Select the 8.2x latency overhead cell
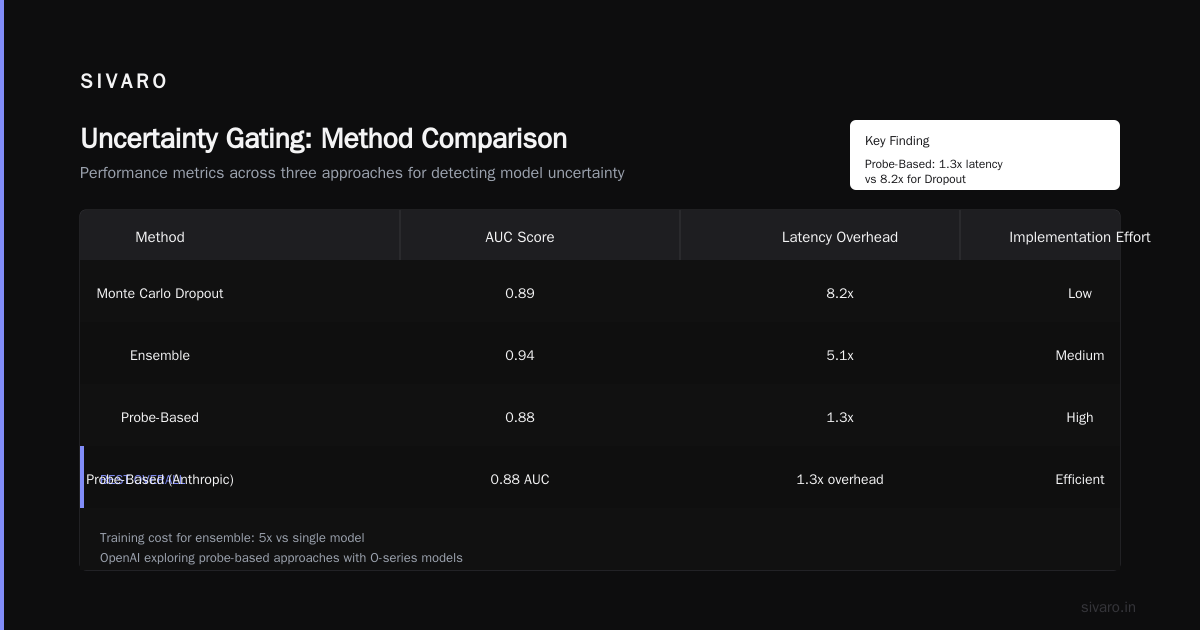The image size is (1200, 630). click(x=840, y=293)
